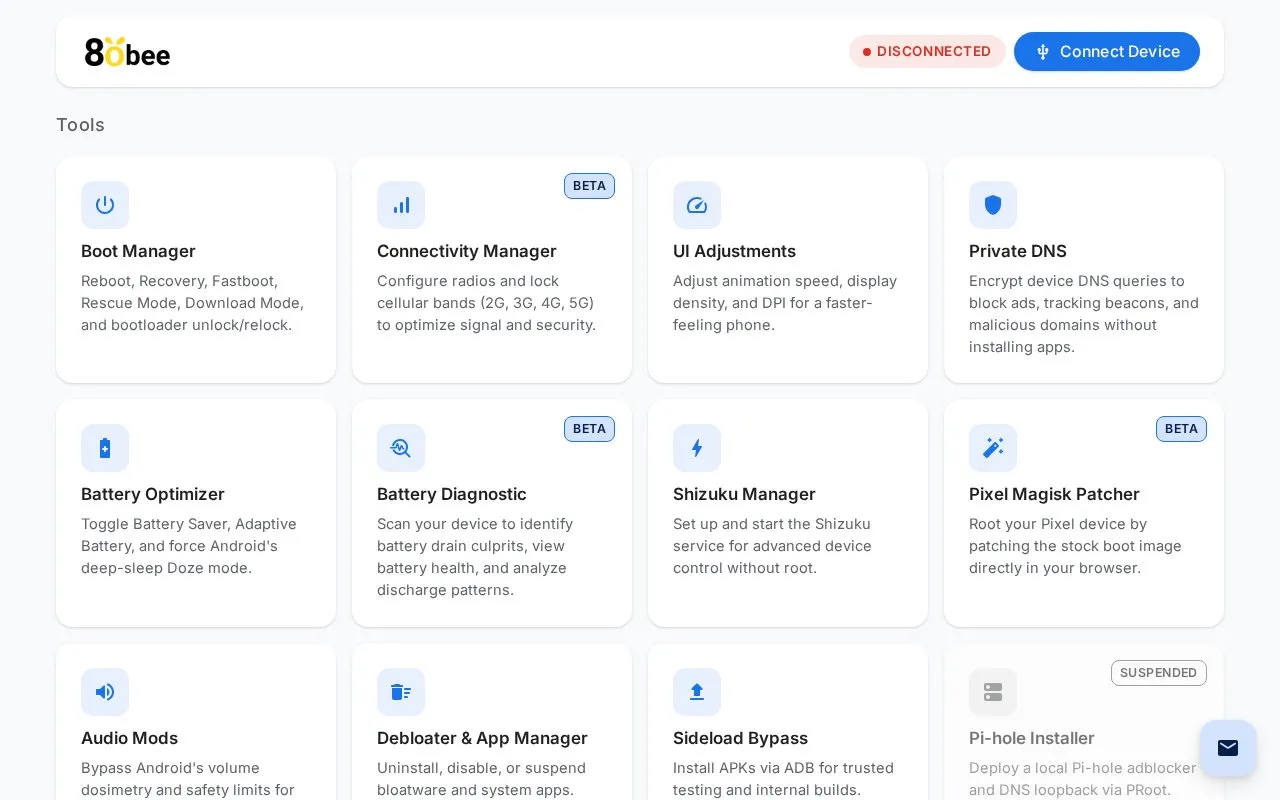This screenshot has width=1280, height=800.
Task: Click the UI Adjustments description text
Action: 785,303
